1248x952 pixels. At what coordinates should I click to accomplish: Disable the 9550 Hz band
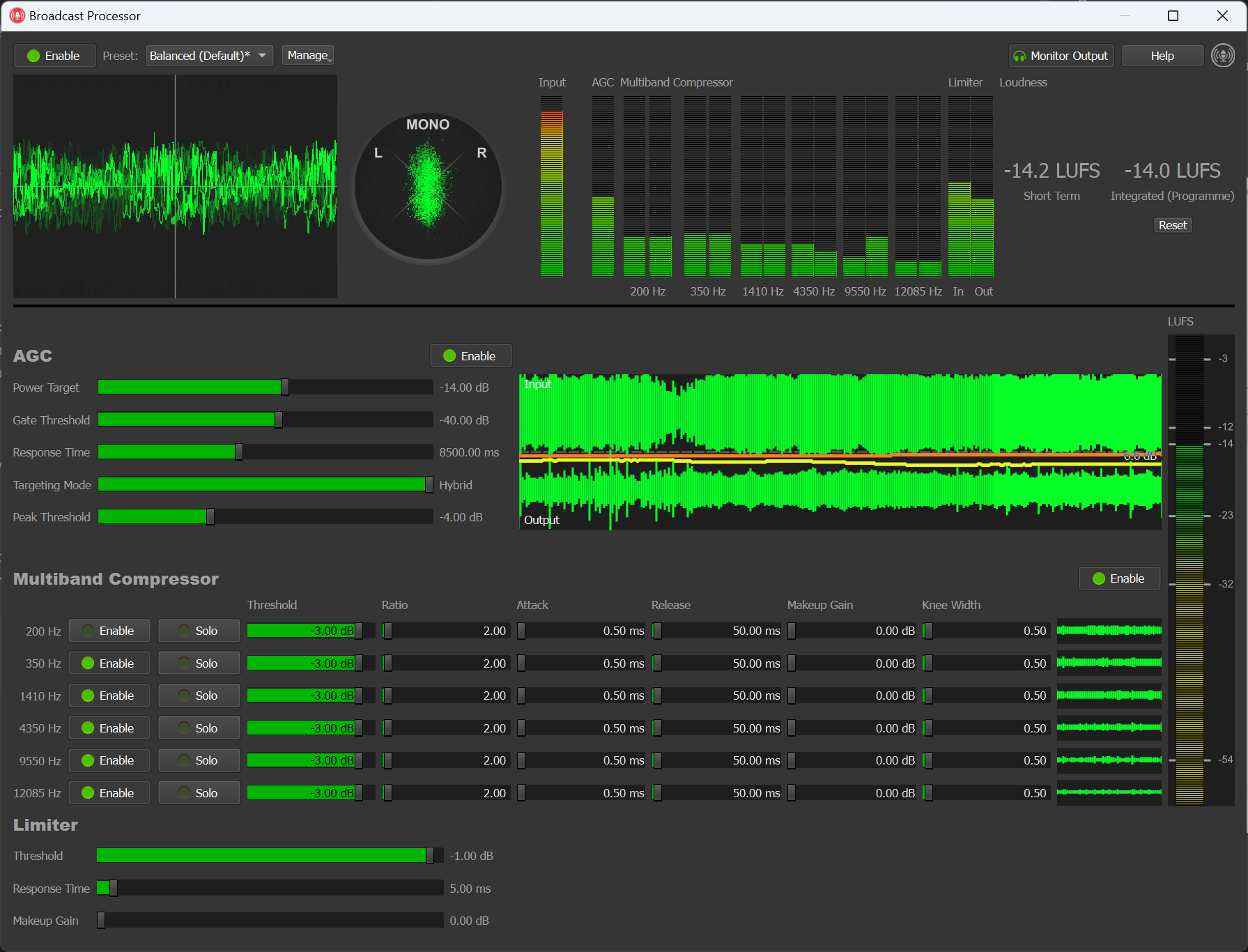point(109,760)
